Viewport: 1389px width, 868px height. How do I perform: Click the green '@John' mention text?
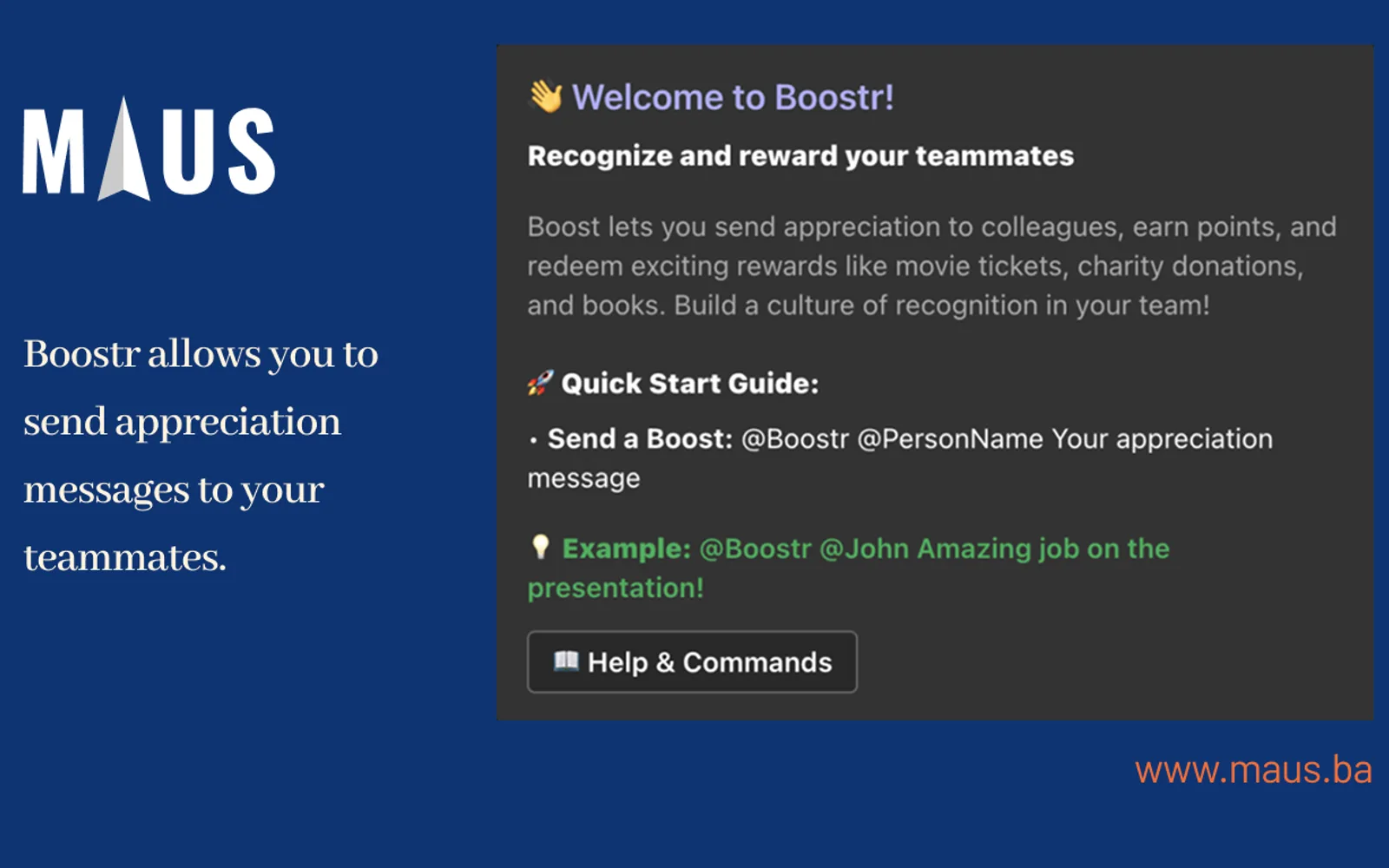(864, 549)
